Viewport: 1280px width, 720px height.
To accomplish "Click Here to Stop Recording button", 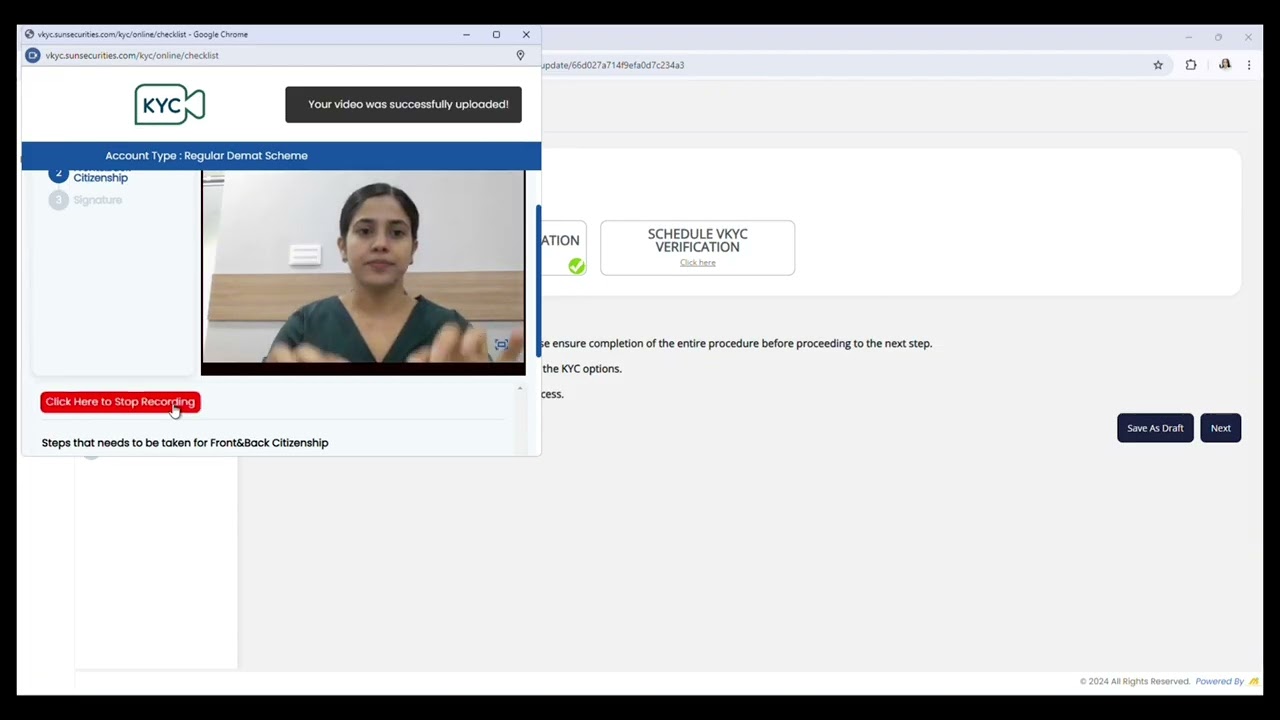I will (120, 402).
